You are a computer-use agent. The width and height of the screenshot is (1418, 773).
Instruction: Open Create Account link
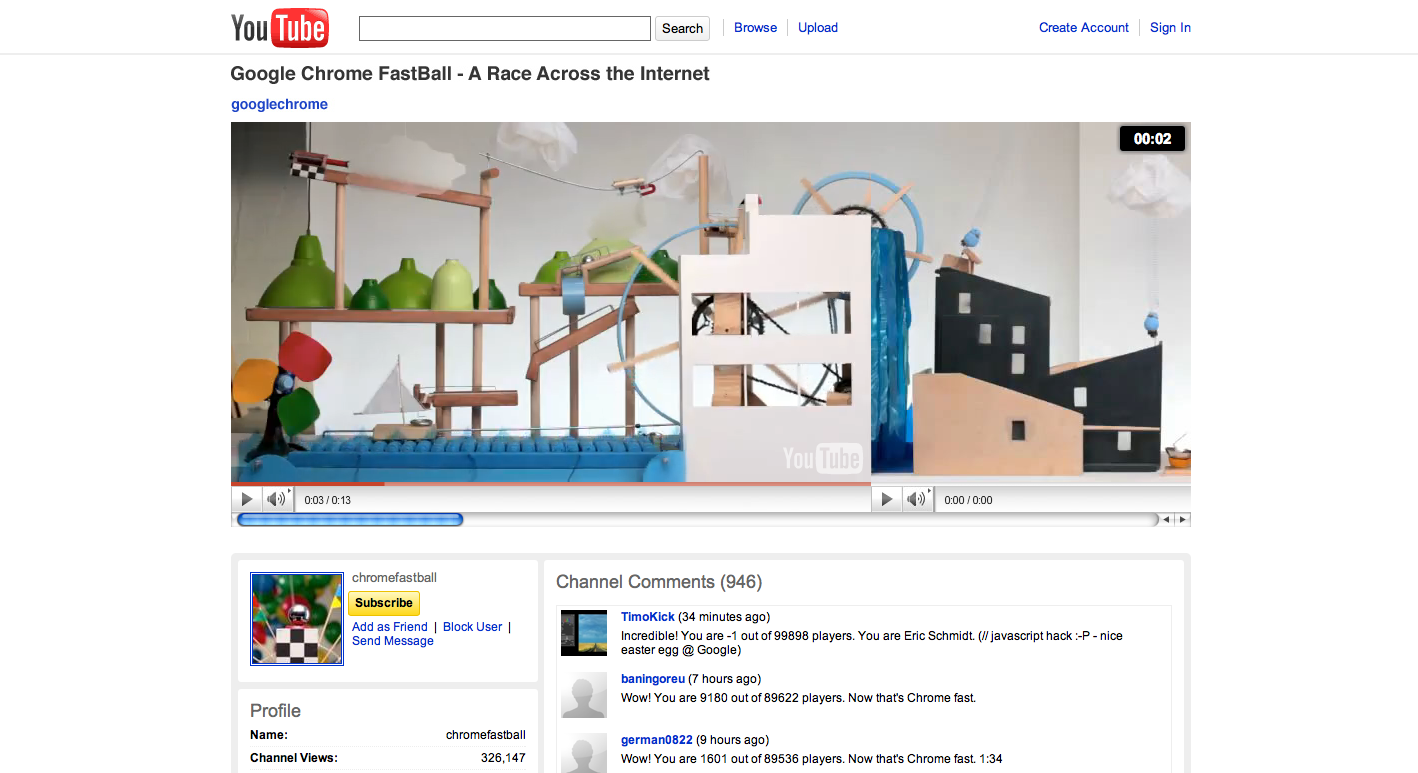[x=1084, y=28]
